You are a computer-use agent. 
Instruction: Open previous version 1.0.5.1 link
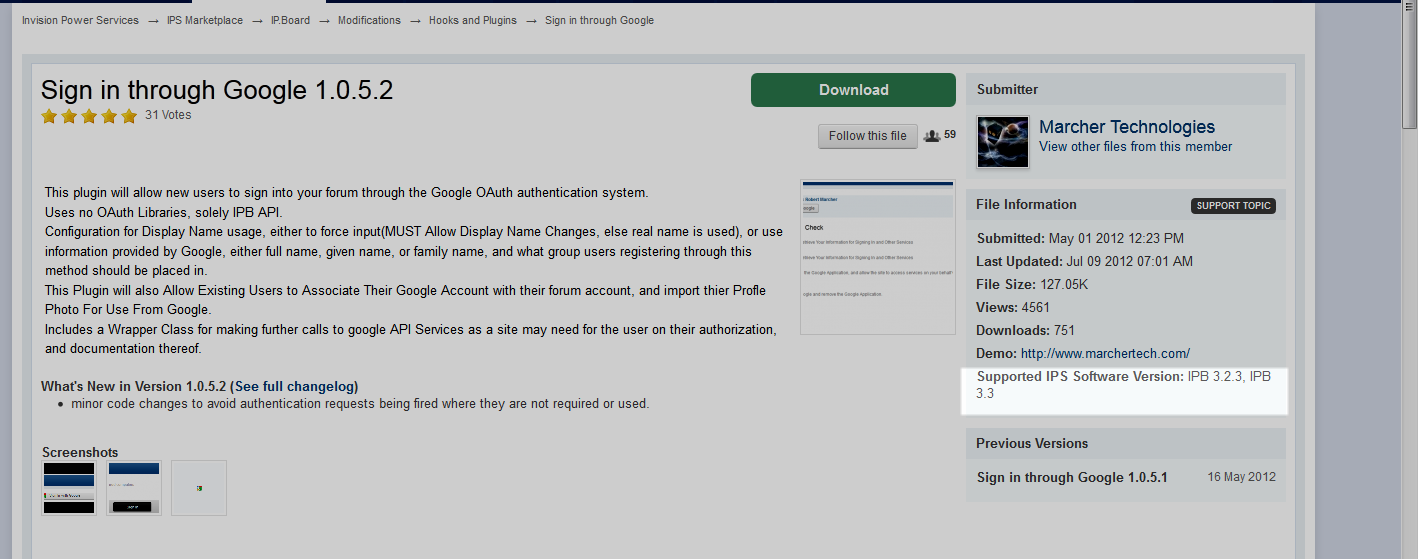pos(1072,477)
